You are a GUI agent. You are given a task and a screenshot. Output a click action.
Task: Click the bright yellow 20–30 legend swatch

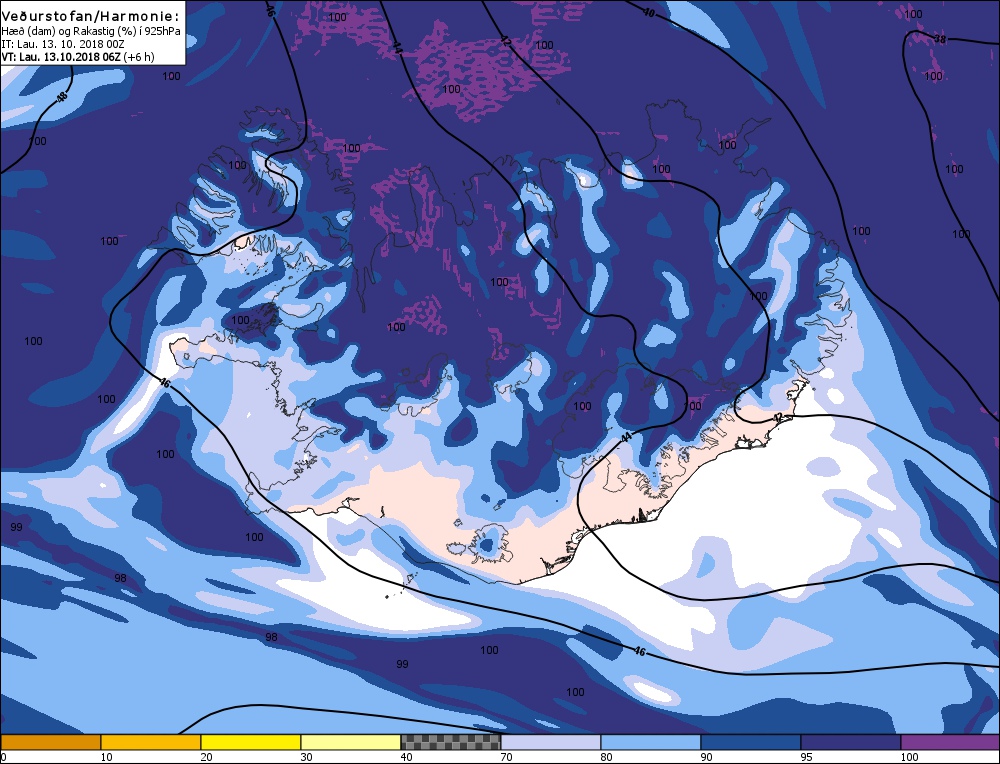click(x=251, y=742)
